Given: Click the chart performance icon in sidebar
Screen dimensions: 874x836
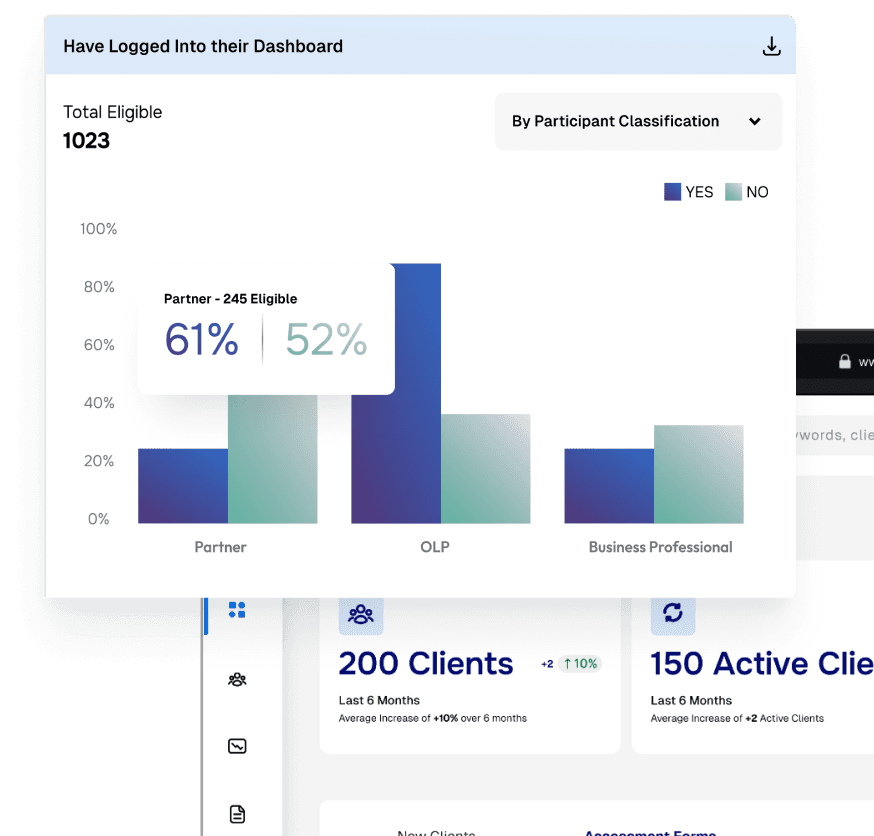Looking at the screenshot, I should 236,746.
